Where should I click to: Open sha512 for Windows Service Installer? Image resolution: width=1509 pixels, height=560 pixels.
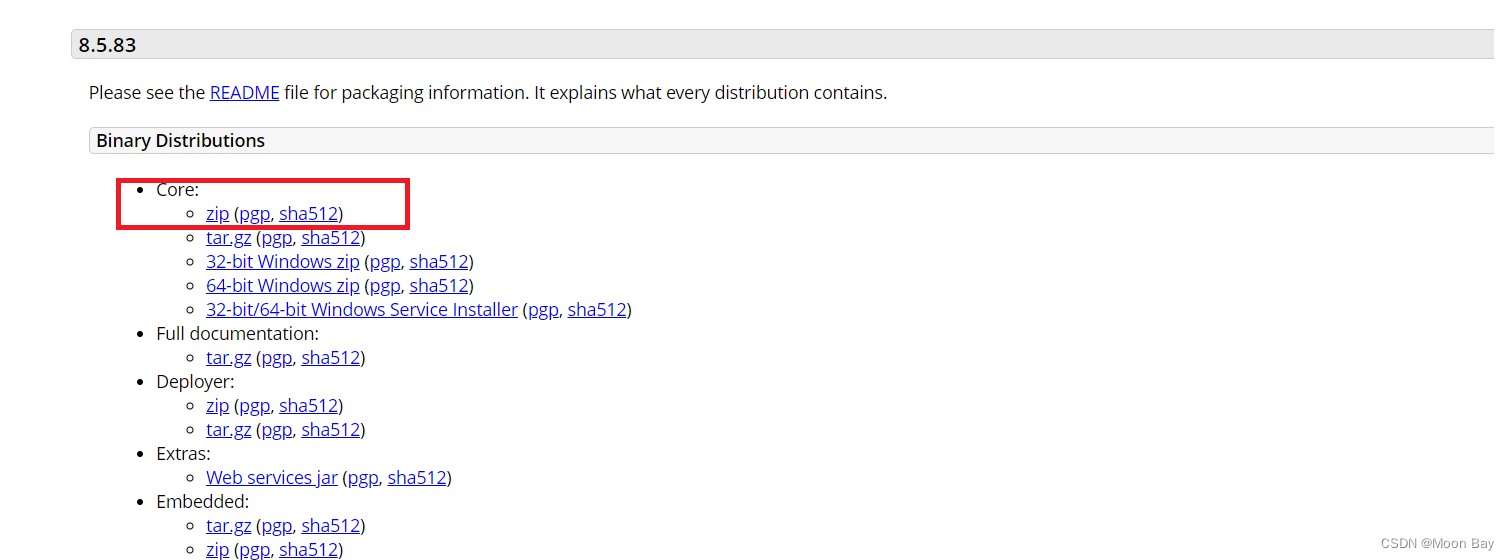(x=597, y=310)
